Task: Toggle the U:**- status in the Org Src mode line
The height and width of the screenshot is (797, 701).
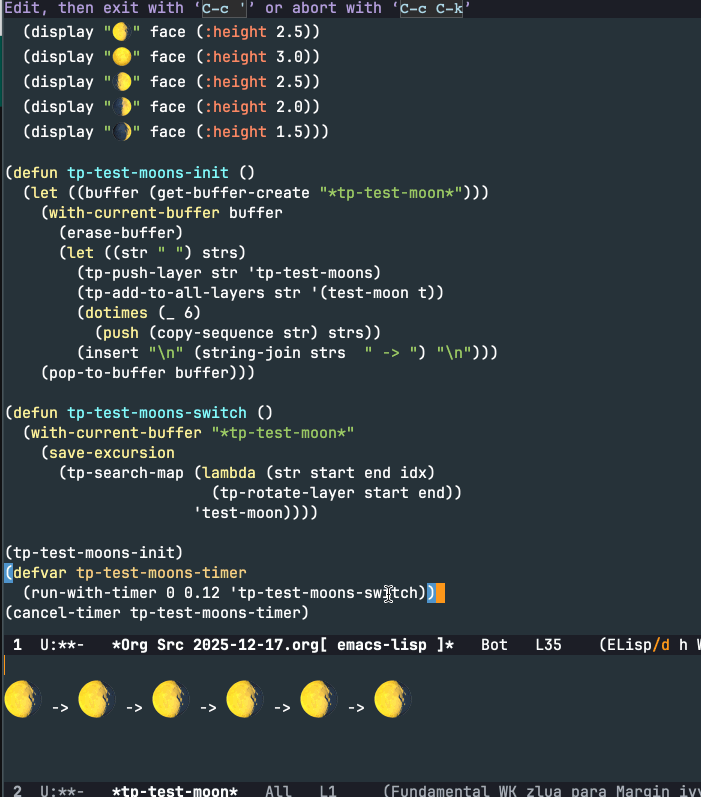Action: click(62, 645)
